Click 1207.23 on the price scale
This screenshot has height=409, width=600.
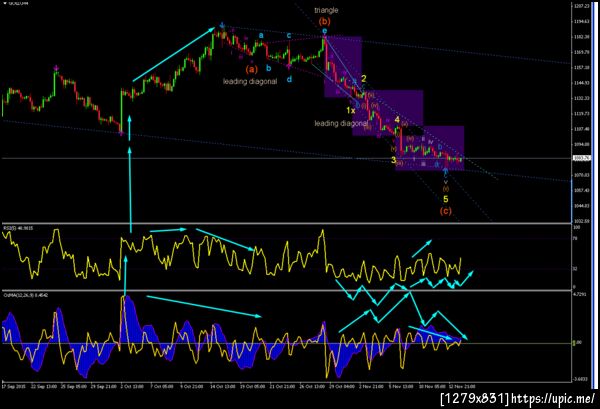point(582,6)
